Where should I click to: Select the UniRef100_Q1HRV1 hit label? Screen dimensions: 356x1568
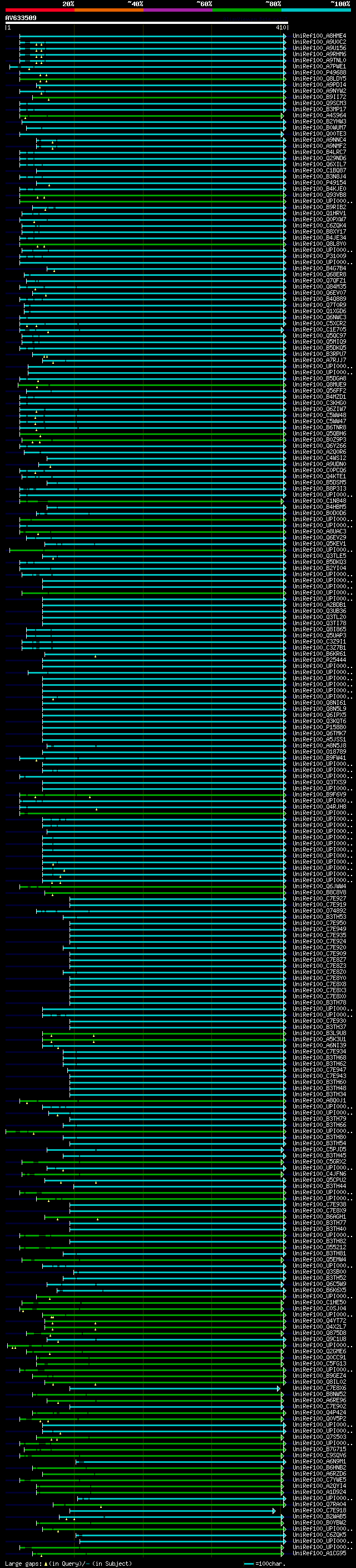pyautogui.click(x=319, y=213)
